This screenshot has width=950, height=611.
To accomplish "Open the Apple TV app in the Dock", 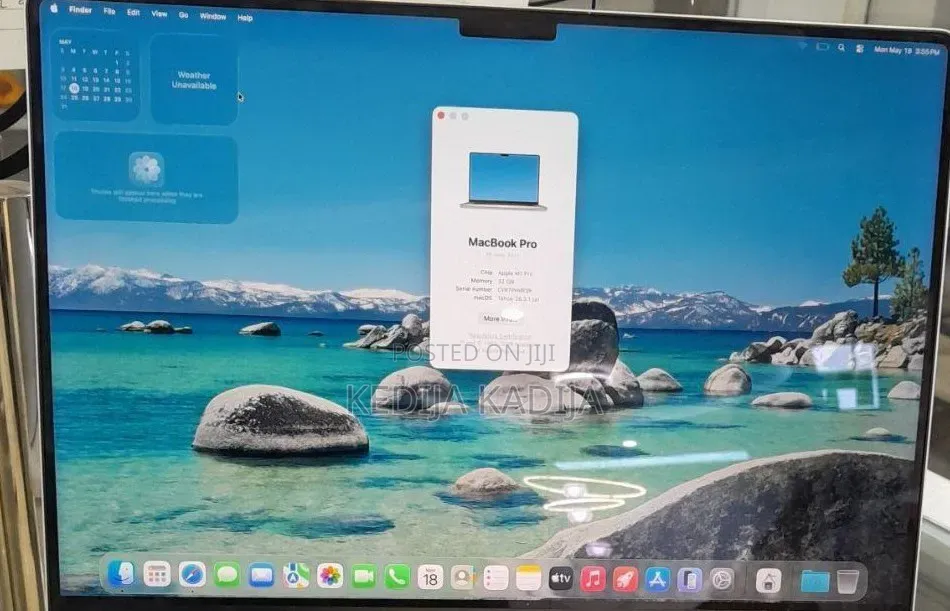I will (561, 579).
